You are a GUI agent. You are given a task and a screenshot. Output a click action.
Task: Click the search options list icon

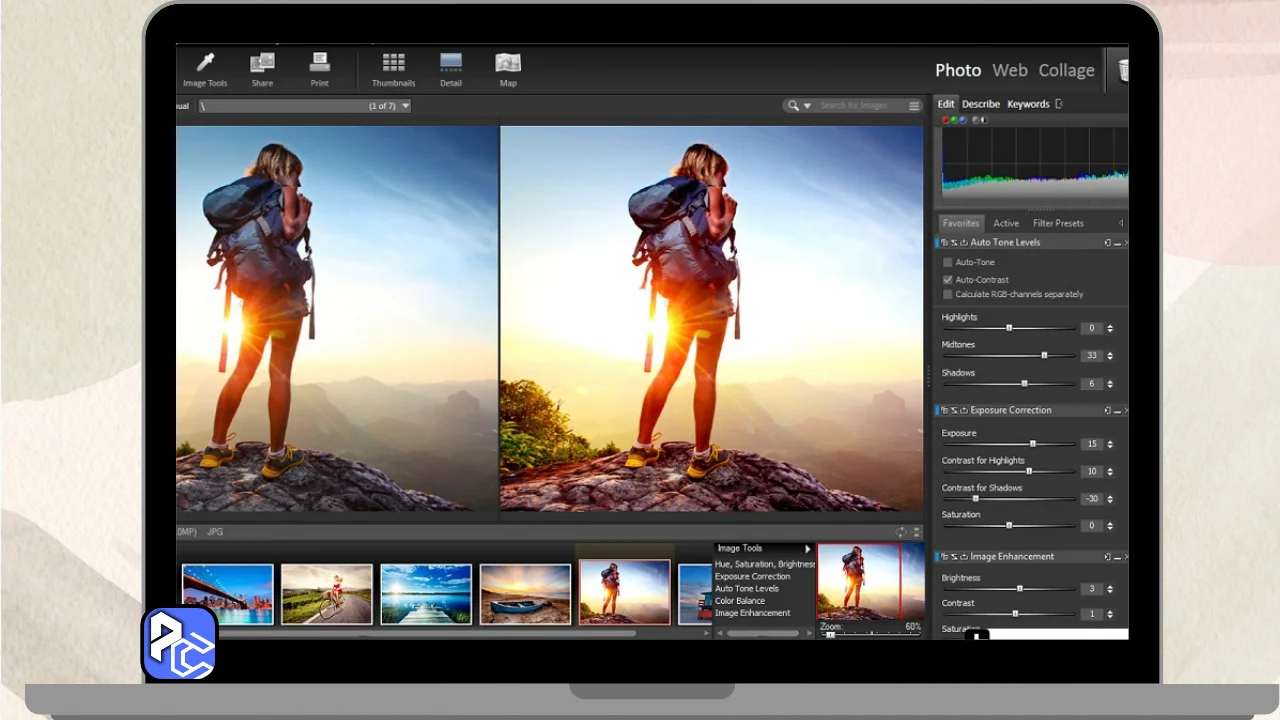point(914,106)
